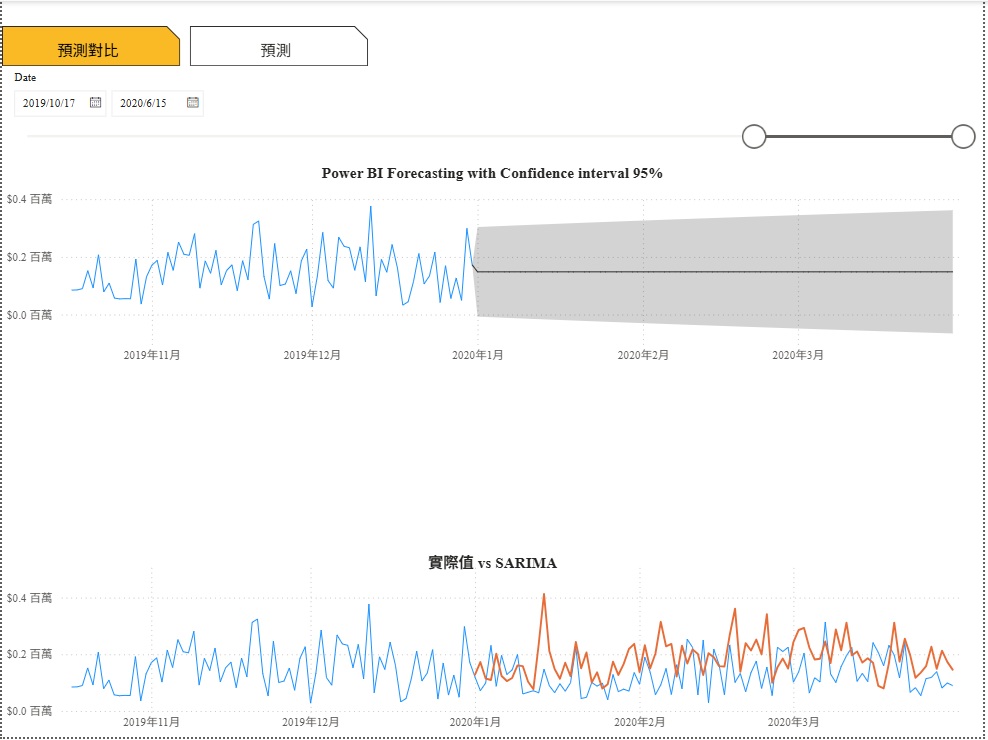The height and width of the screenshot is (740, 988).
Task: Click the $0.4 百萬 label on the top chart
Action: (x=30, y=199)
